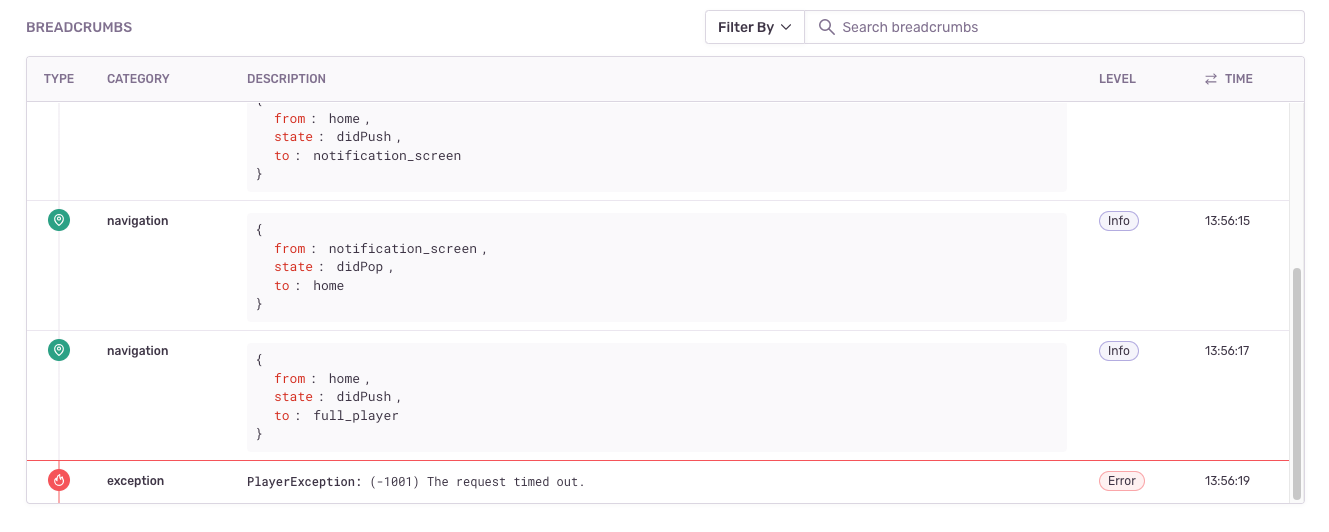Click the TYPE column header
Image resolution: width=1329 pixels, height=532 pixels.
tap(59, 79)
